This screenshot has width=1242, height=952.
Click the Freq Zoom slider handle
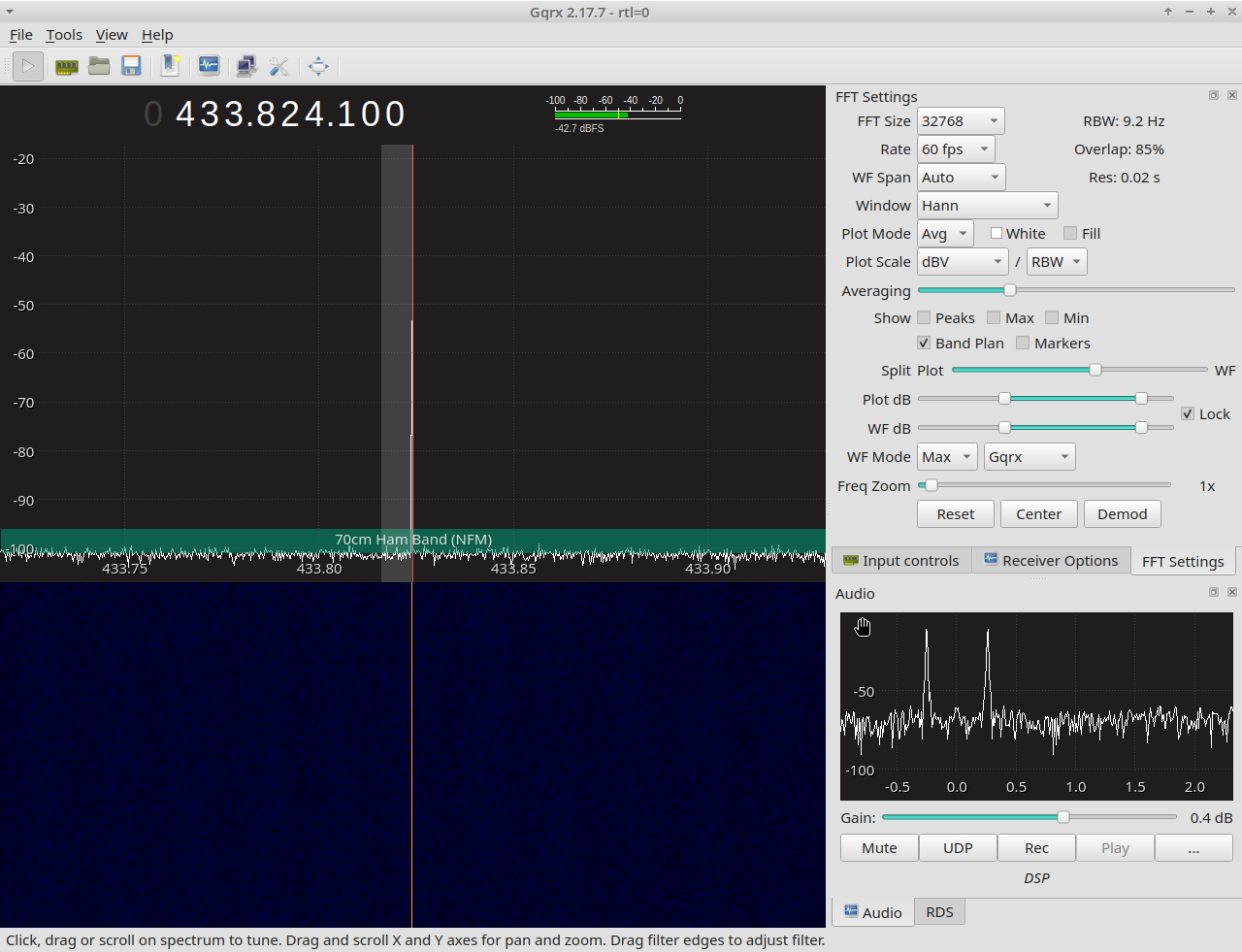[931, 485]
